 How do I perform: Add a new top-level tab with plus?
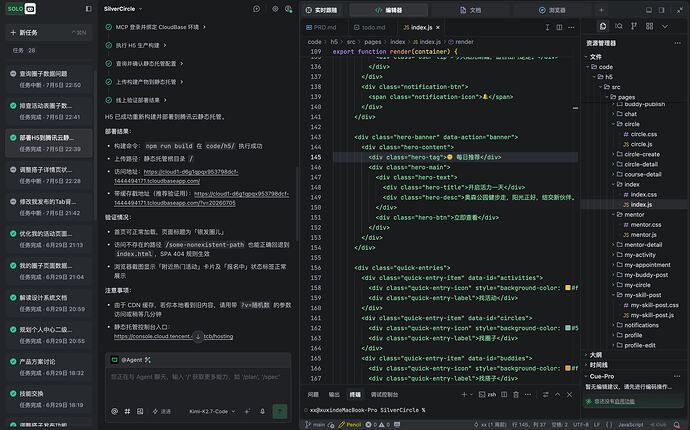point(601,10)
